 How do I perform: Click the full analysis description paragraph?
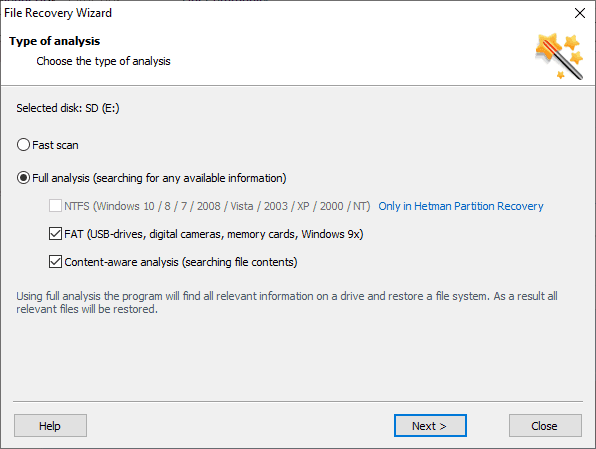[287, 303]
